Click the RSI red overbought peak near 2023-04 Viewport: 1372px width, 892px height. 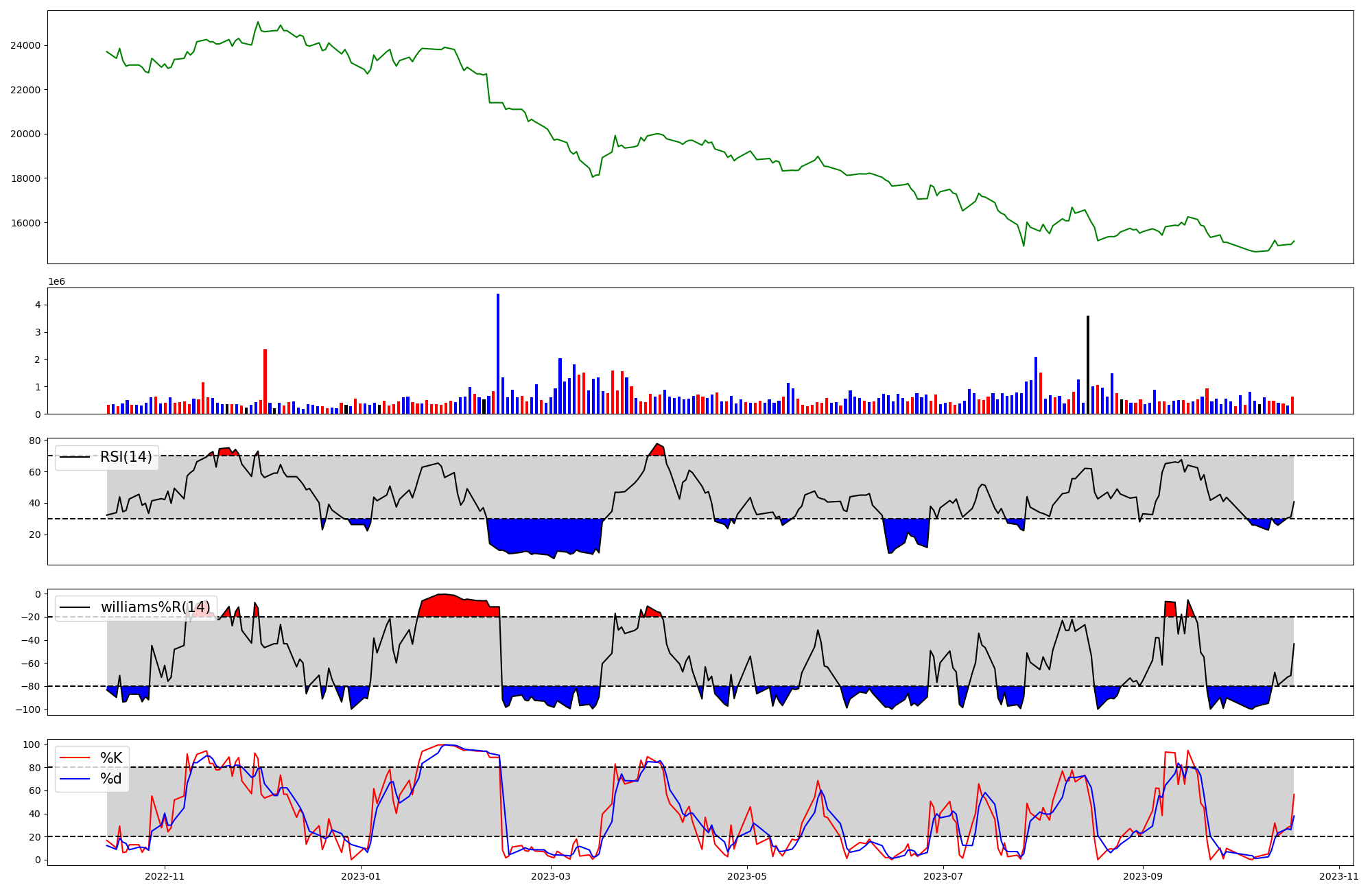(657, 449)
